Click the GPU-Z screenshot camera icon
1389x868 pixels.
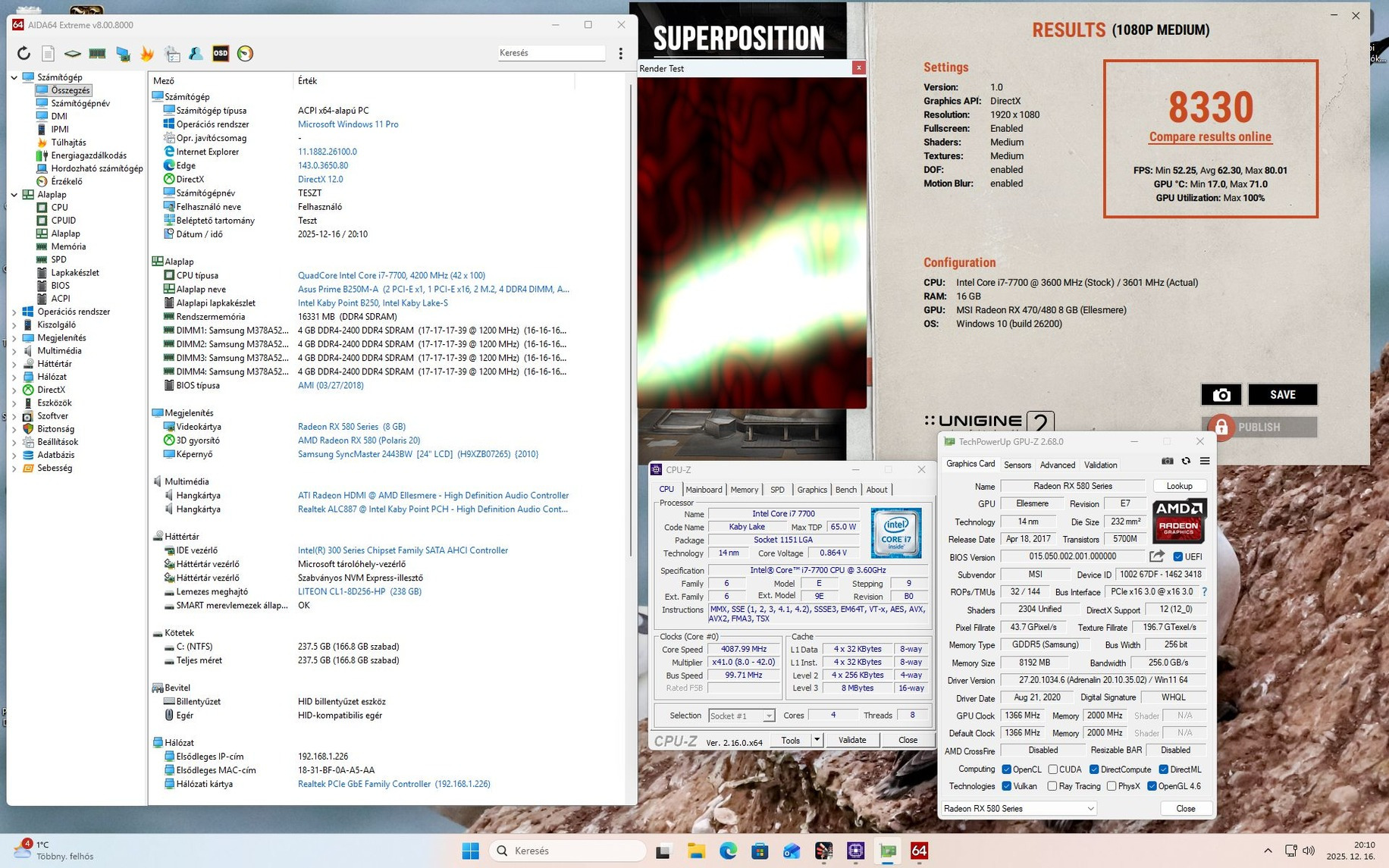coord(1168,461)
